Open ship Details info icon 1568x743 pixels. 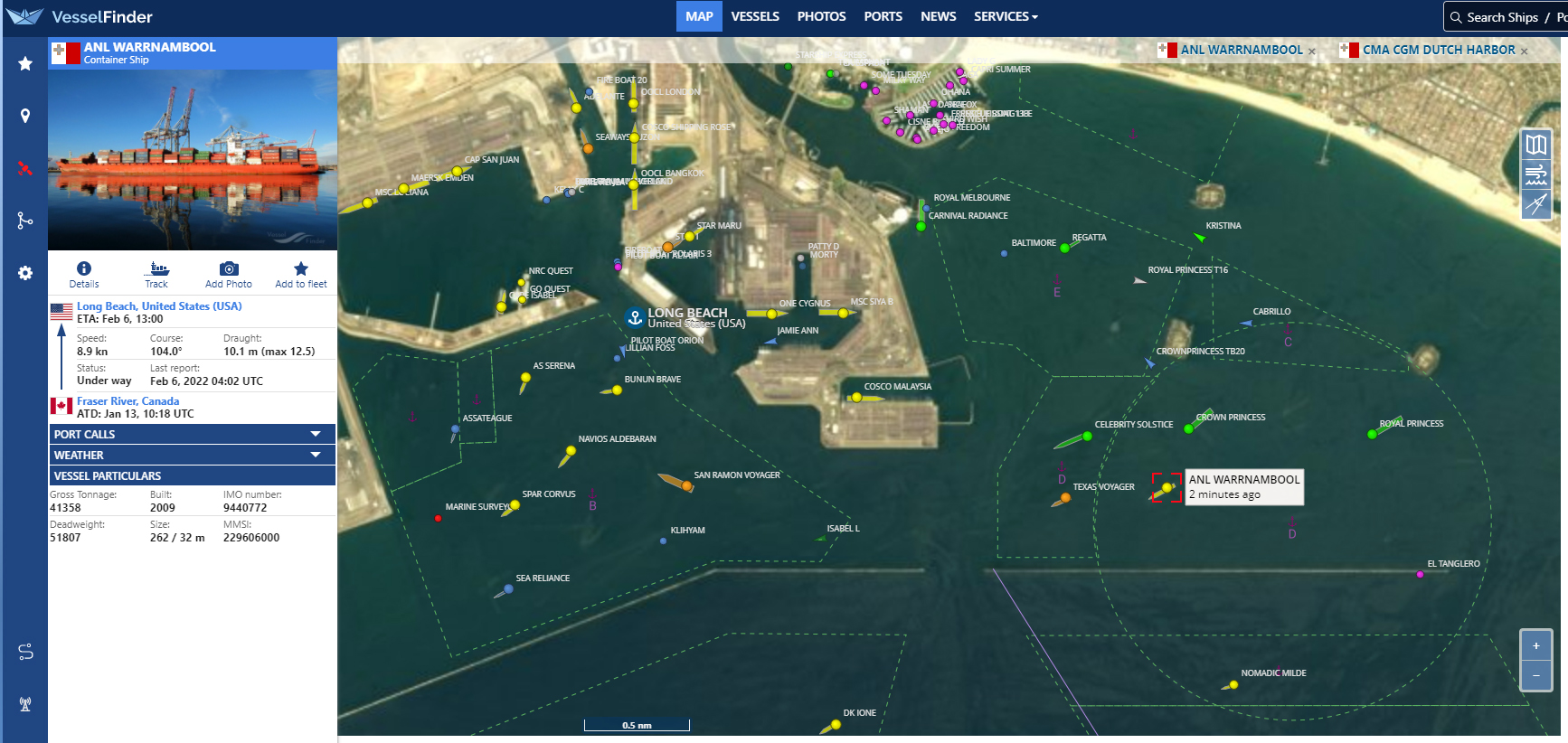click(x=84, y=268)
